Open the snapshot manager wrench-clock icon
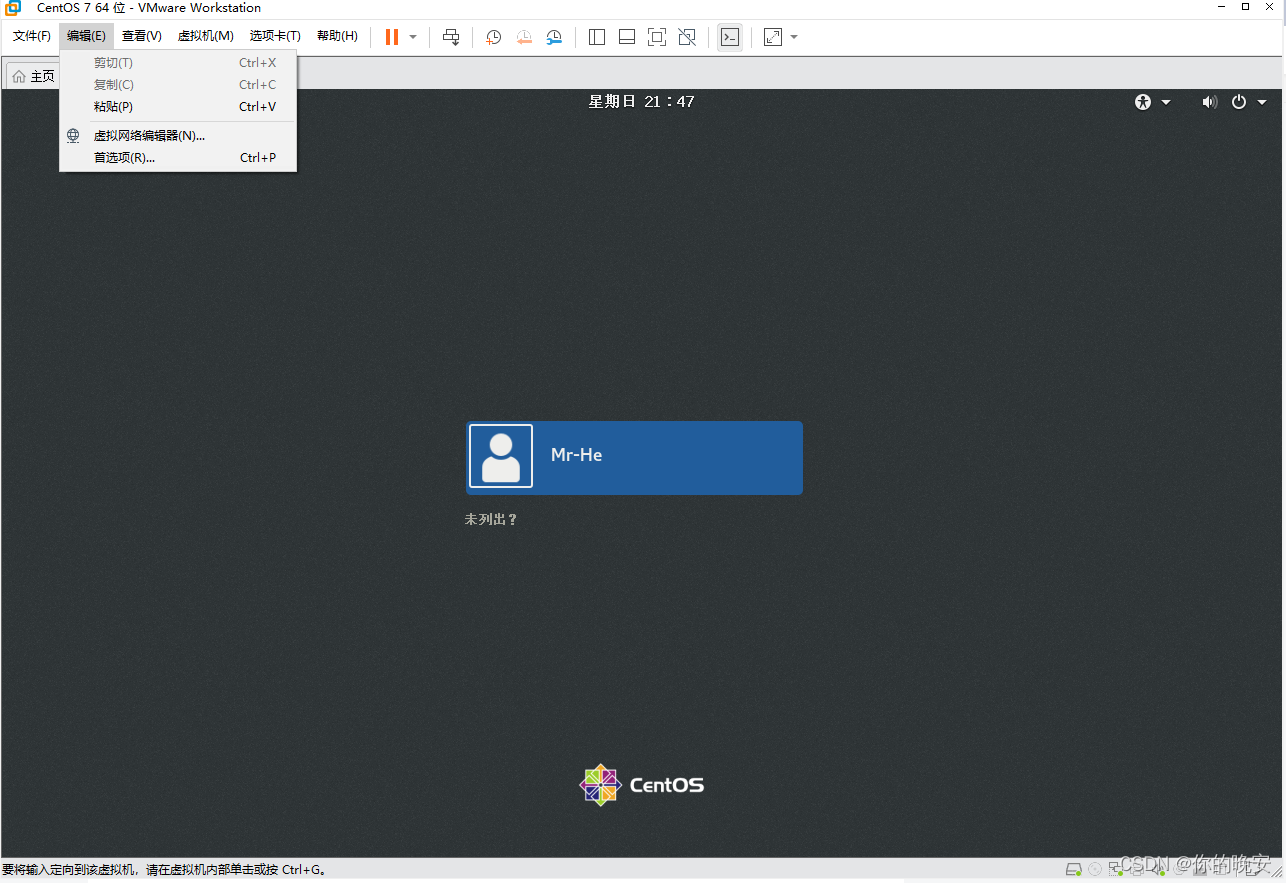 554,37
